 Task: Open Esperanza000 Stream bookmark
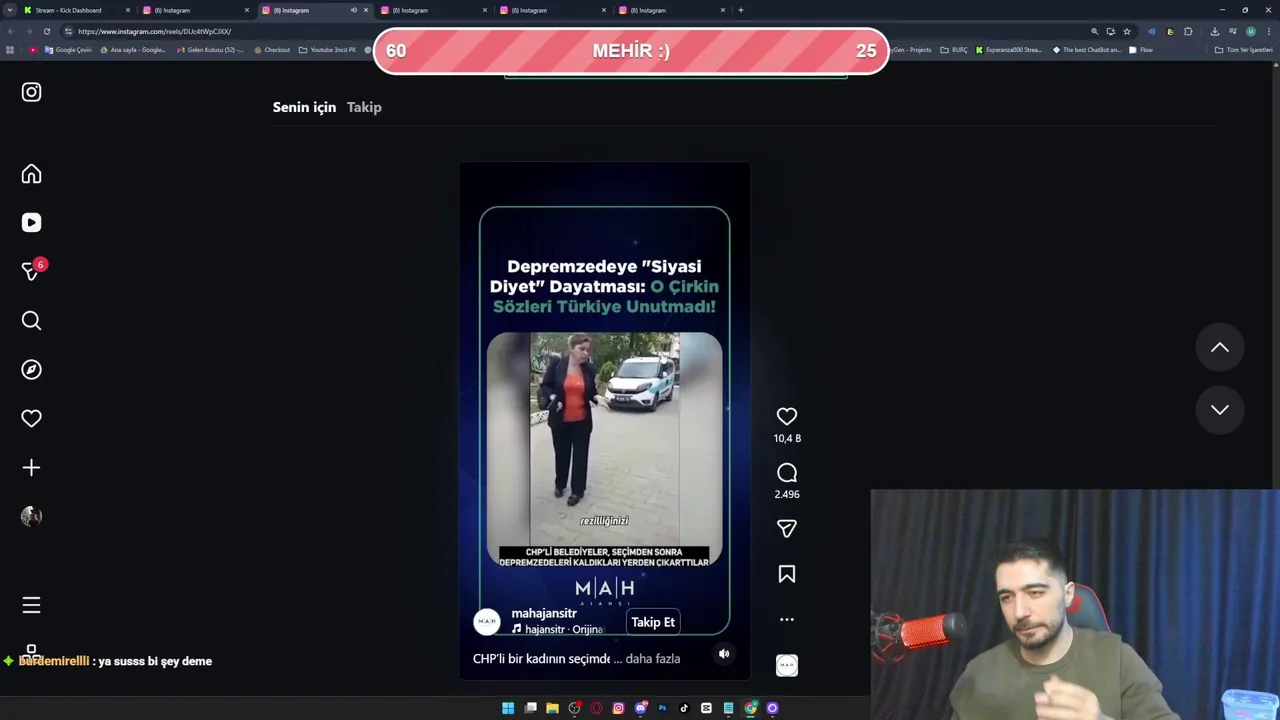(1009, 50)
